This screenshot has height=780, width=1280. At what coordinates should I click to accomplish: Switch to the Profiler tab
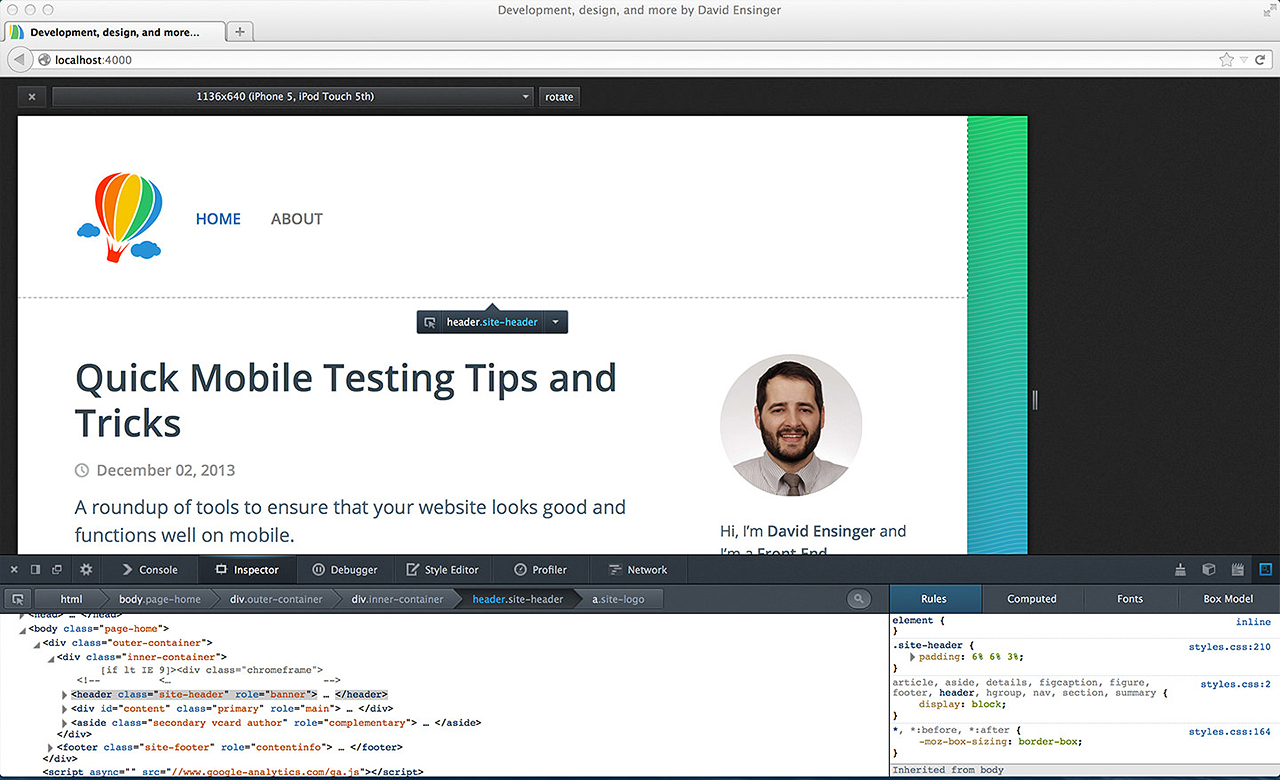coord(541,570)
